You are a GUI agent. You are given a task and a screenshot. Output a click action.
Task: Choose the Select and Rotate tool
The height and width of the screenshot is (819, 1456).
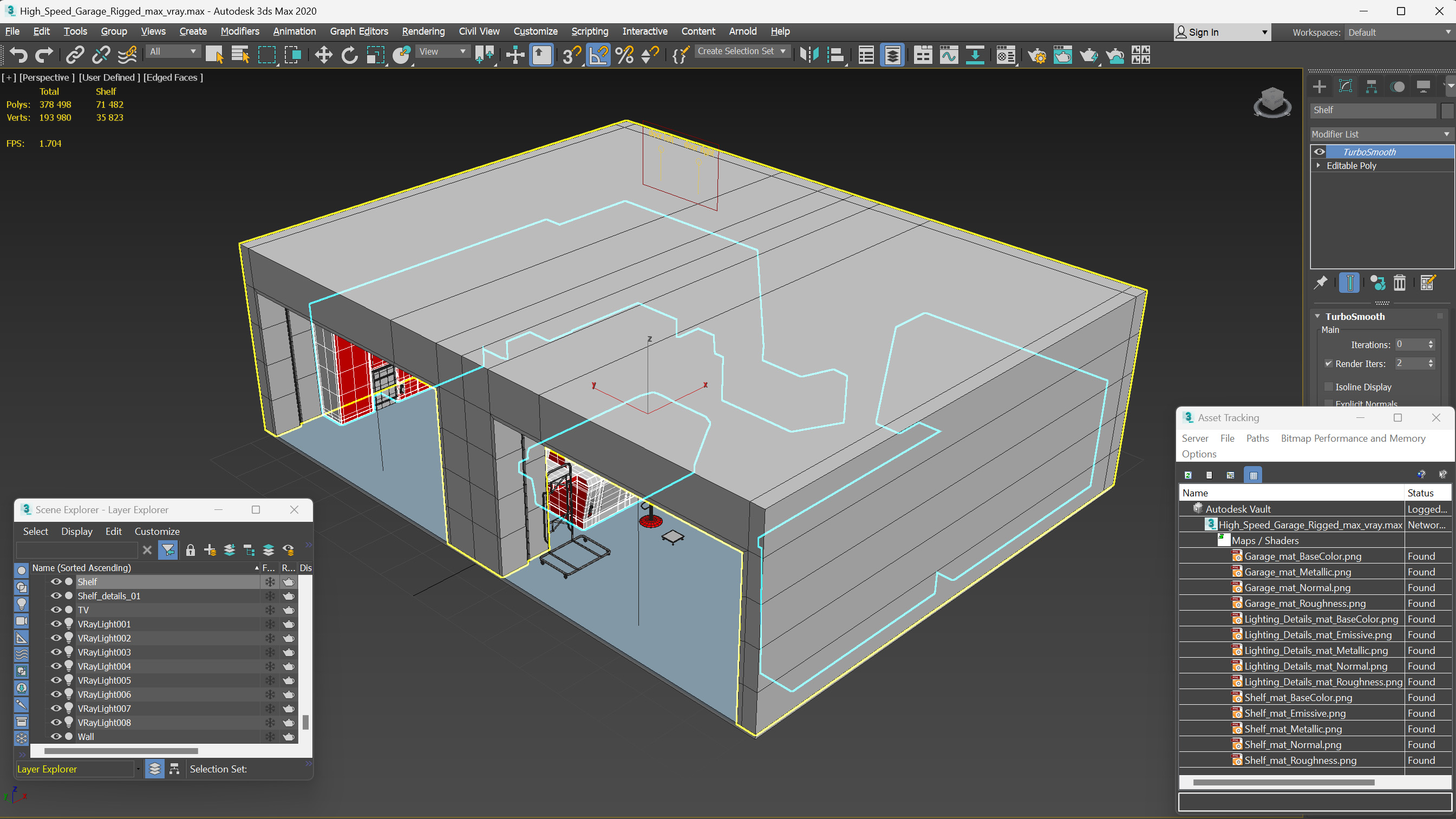(349, 55)
